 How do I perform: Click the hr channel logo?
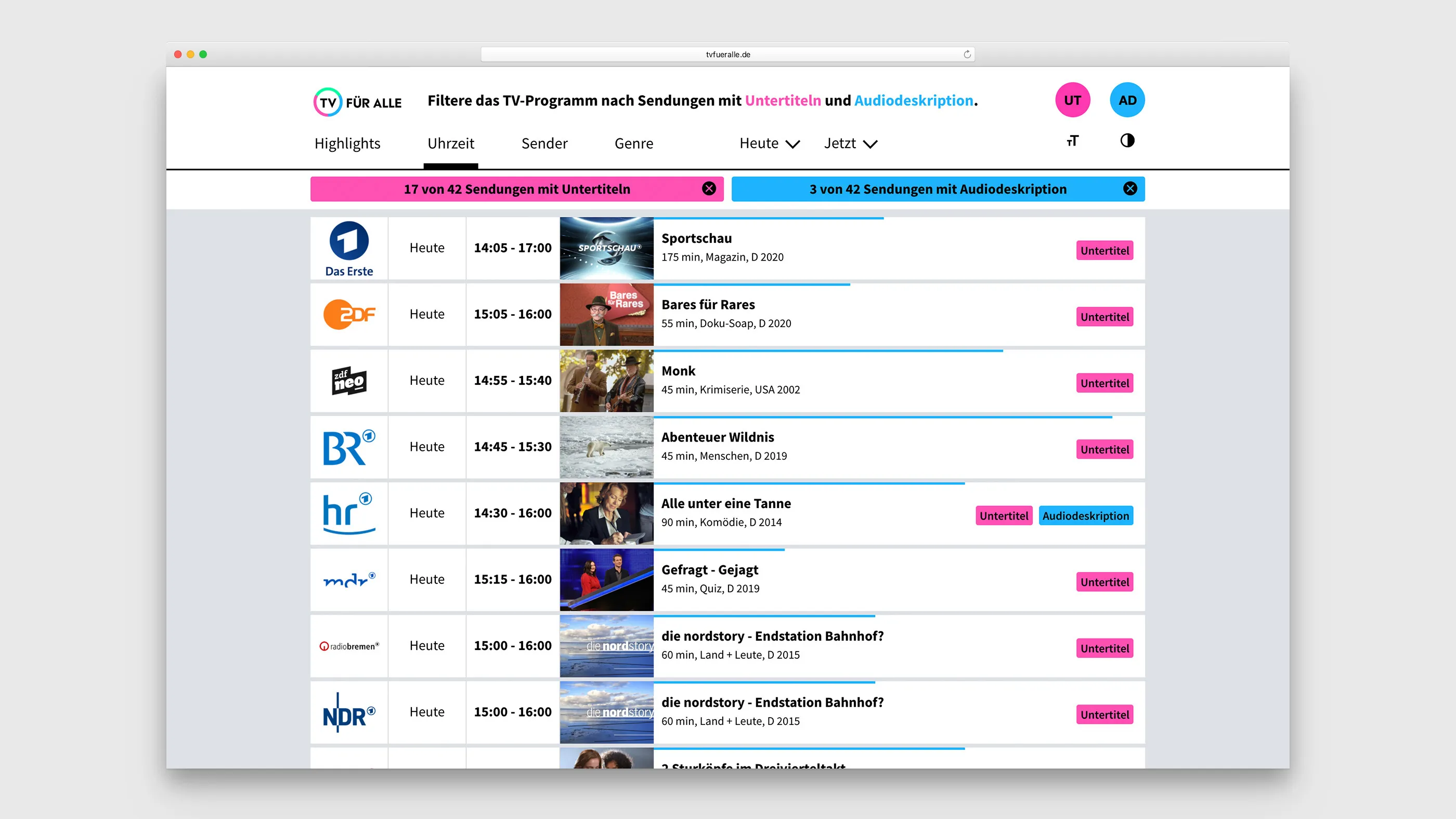tap(349, 513)
